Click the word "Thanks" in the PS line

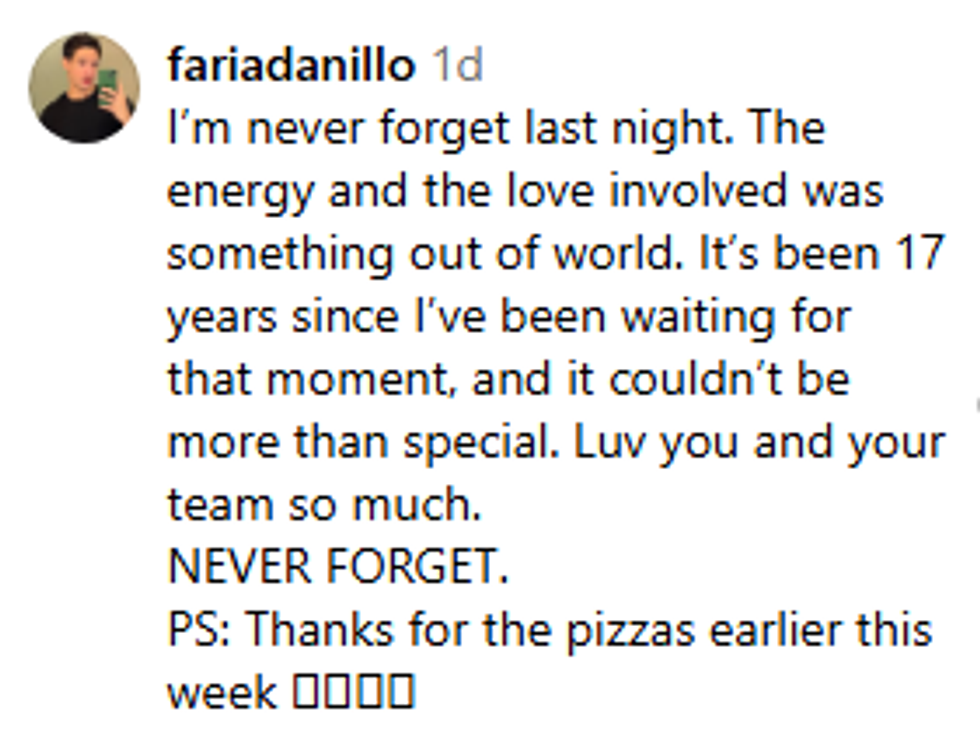(318, 630)
